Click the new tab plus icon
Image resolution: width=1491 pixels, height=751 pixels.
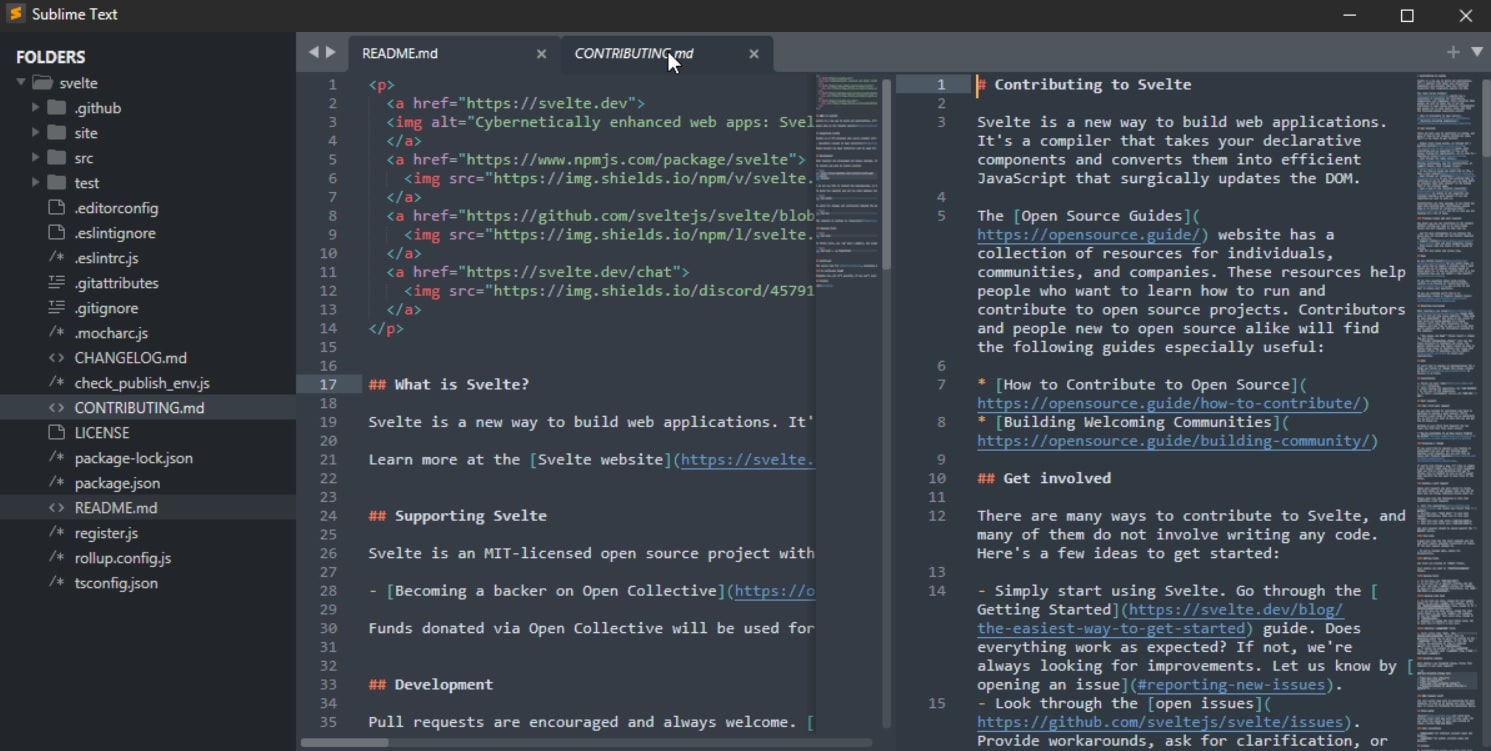tap(1452, 52)
